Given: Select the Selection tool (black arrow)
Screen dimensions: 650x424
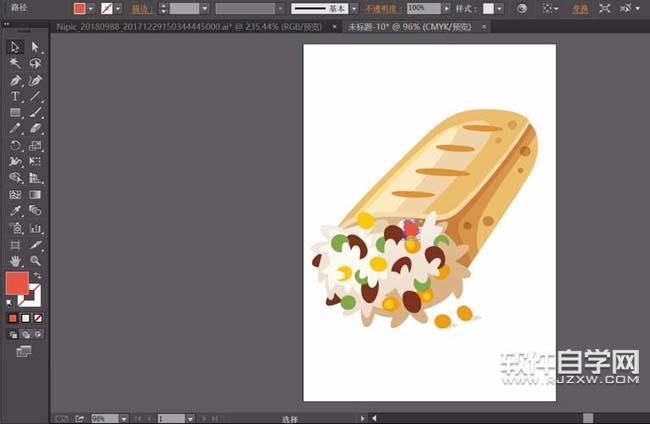Looking at the screenshot, I should coord(15,47).
